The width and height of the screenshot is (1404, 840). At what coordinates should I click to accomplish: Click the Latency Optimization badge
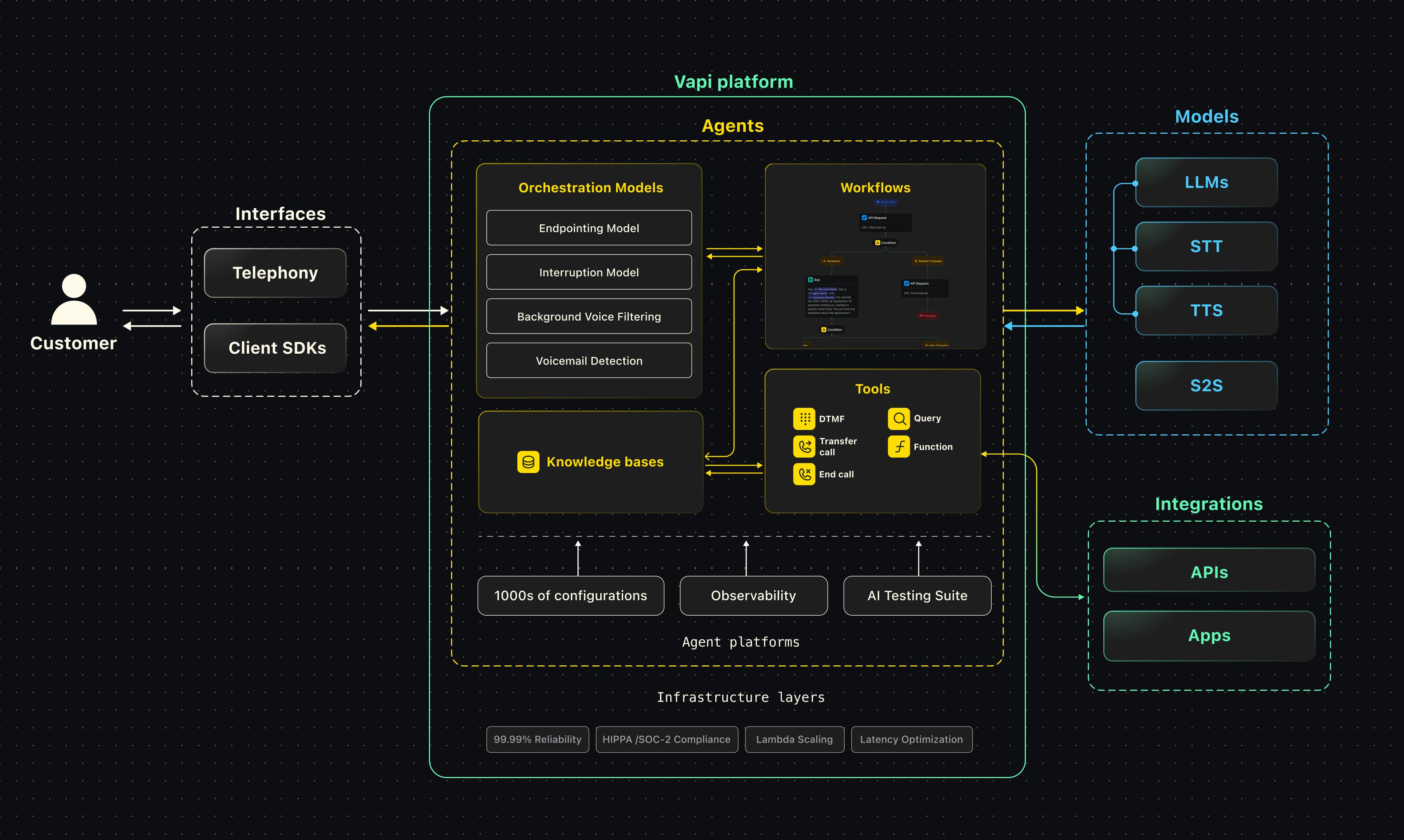click(x=911, y=739)
